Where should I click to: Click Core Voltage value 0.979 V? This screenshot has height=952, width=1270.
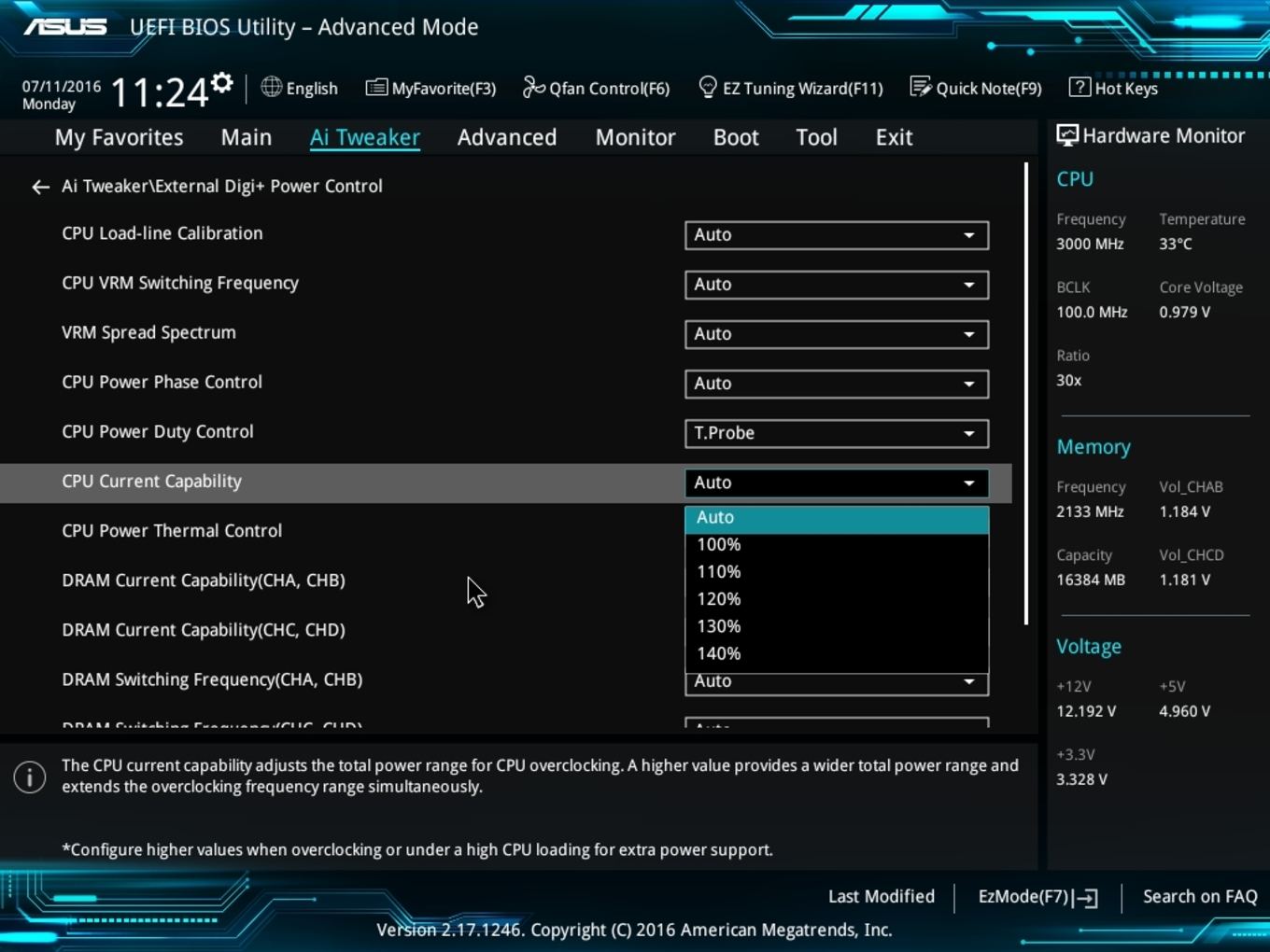[x=1184, y=312]
